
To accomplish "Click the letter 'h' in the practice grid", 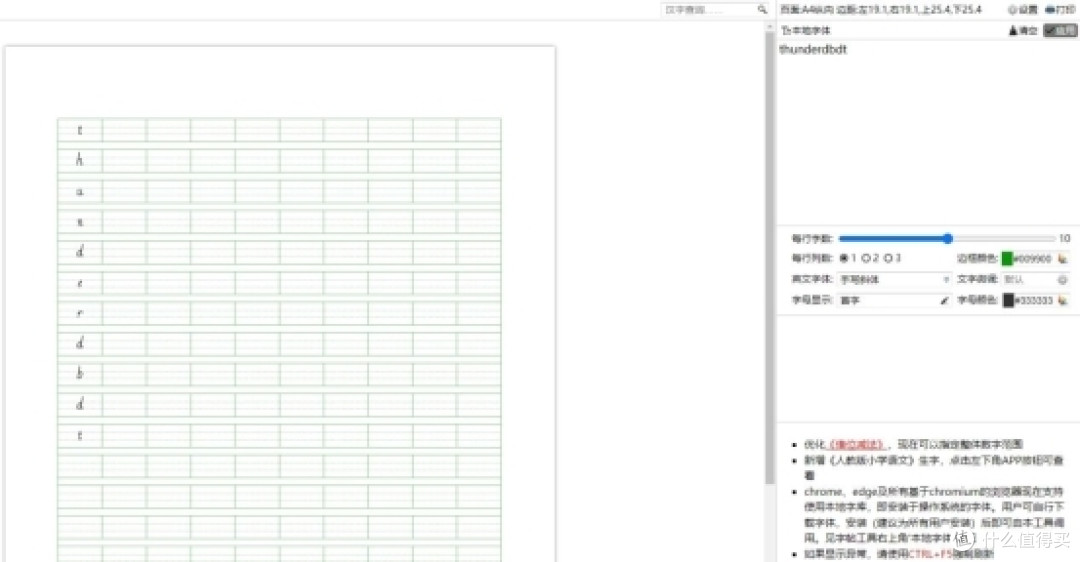I will [x=80, y=160].
